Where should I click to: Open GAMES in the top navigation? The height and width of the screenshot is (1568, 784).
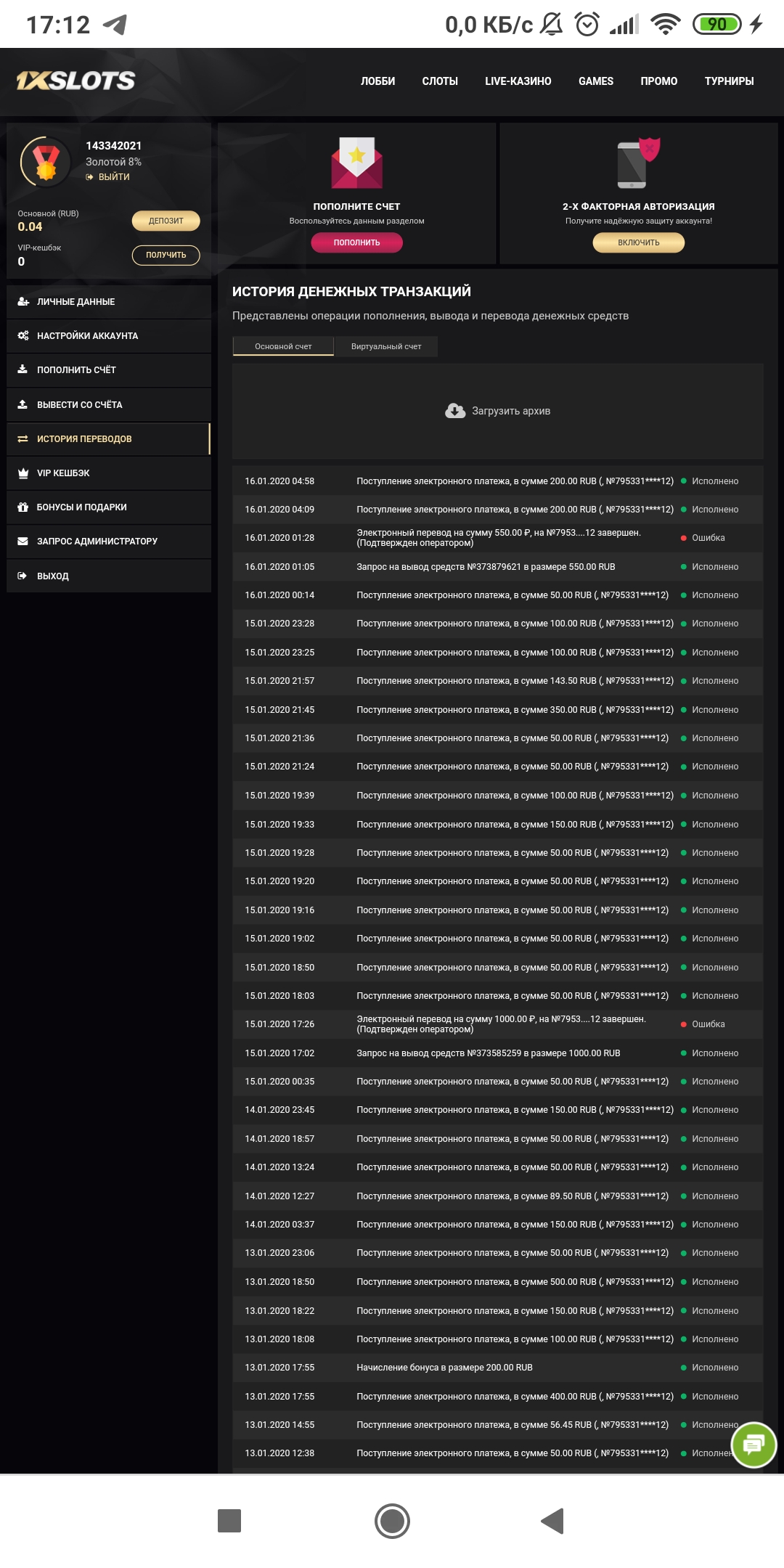(x=596, y=81)
